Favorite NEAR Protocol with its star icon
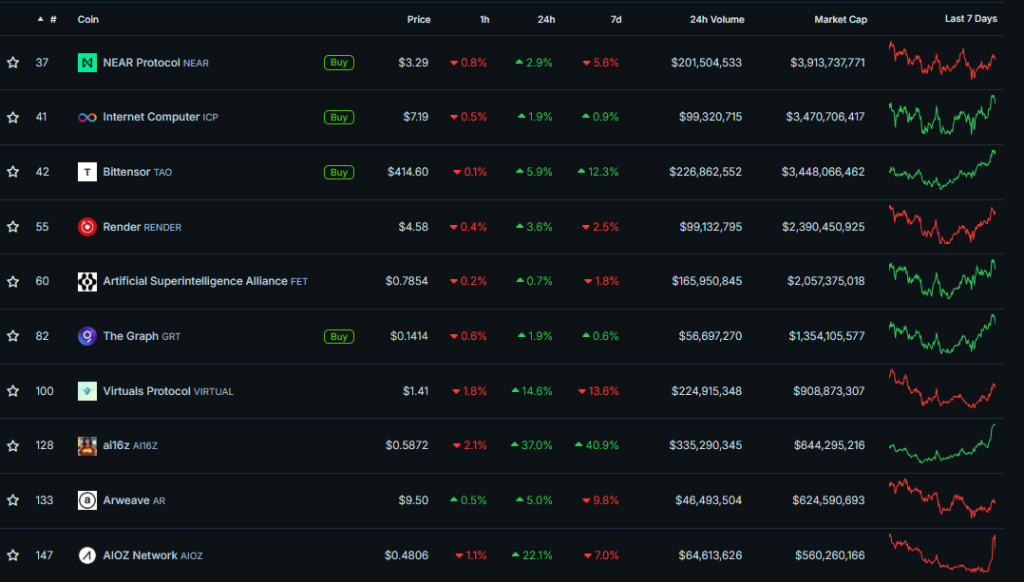This screenshot has width=1024, height=582. 13,63
